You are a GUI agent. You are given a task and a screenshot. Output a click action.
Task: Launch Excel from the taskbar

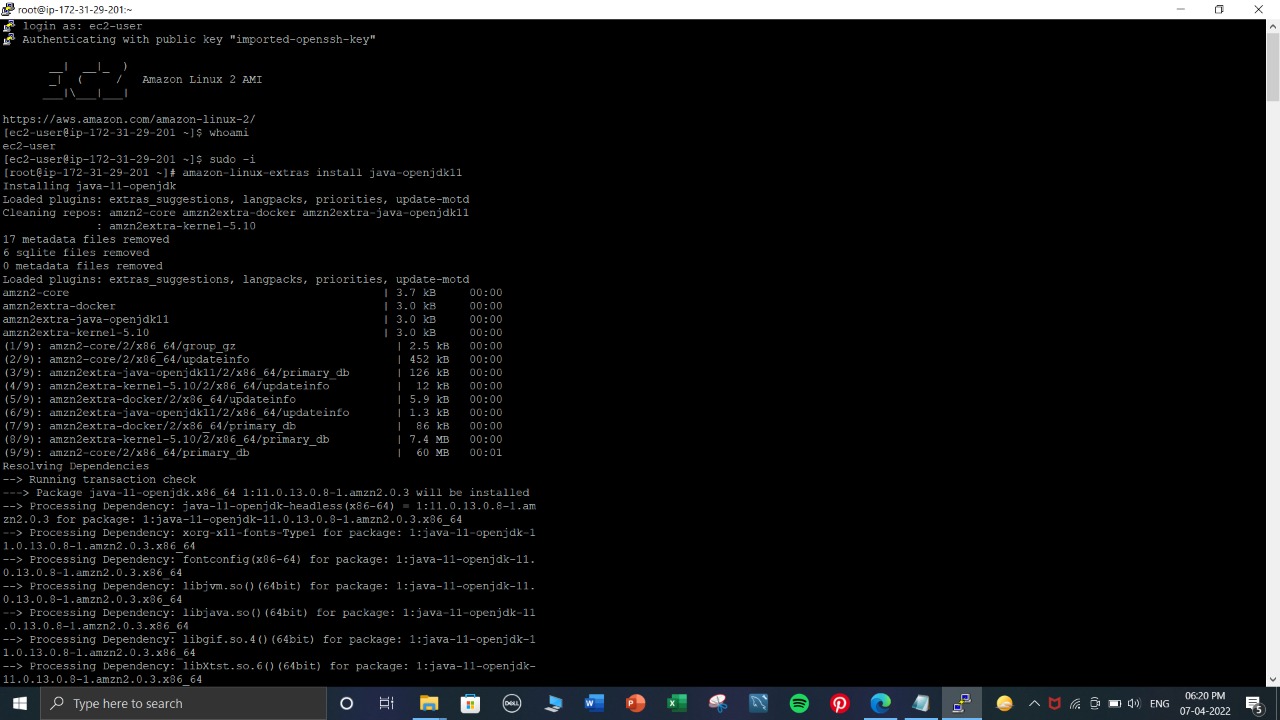click(676, 703)
